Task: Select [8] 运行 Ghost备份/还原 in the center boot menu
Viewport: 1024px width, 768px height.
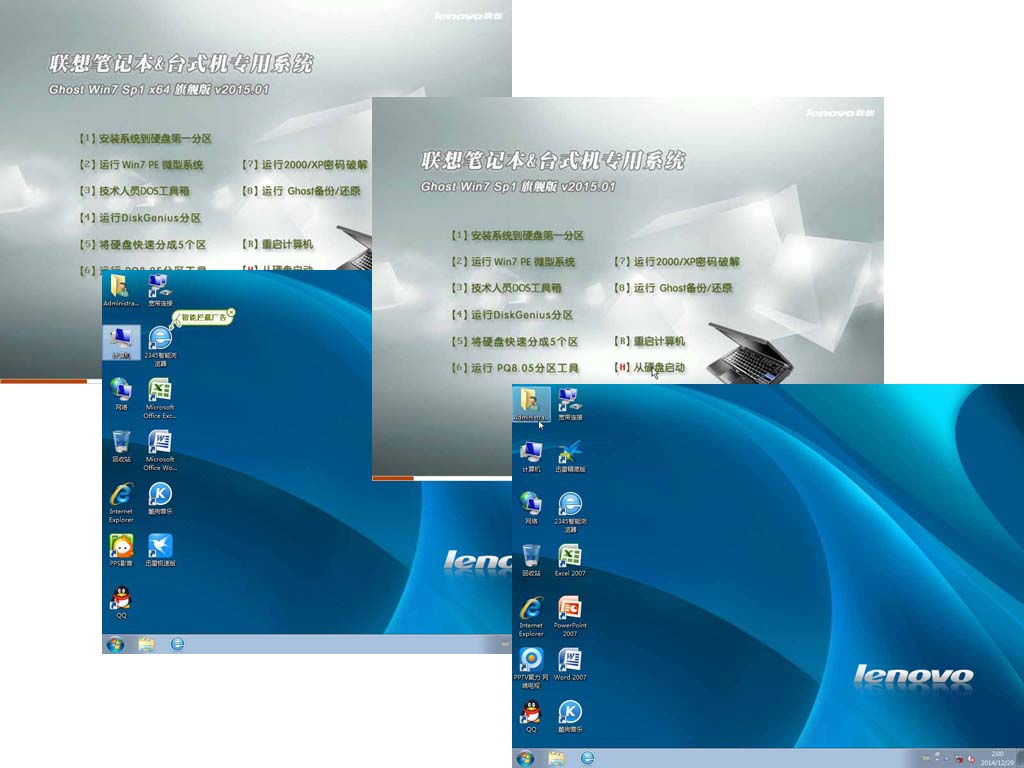Action: pos(673,287)
